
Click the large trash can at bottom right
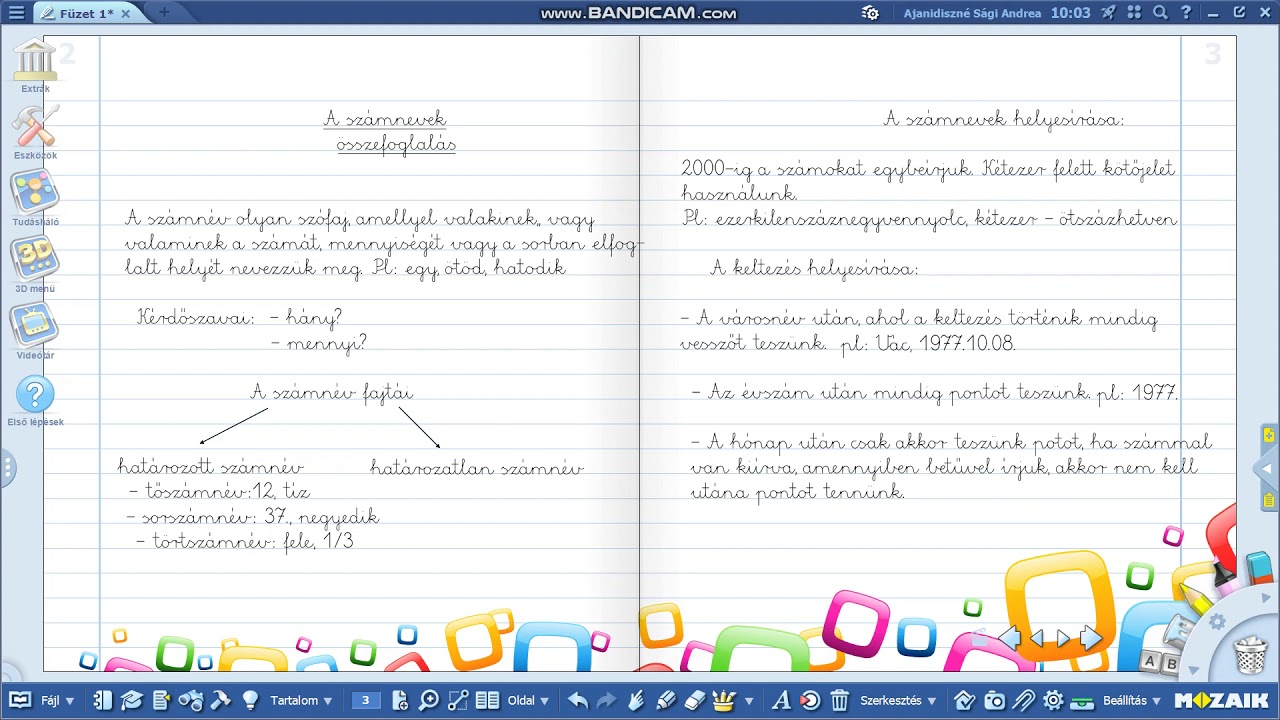[1250, 655]
